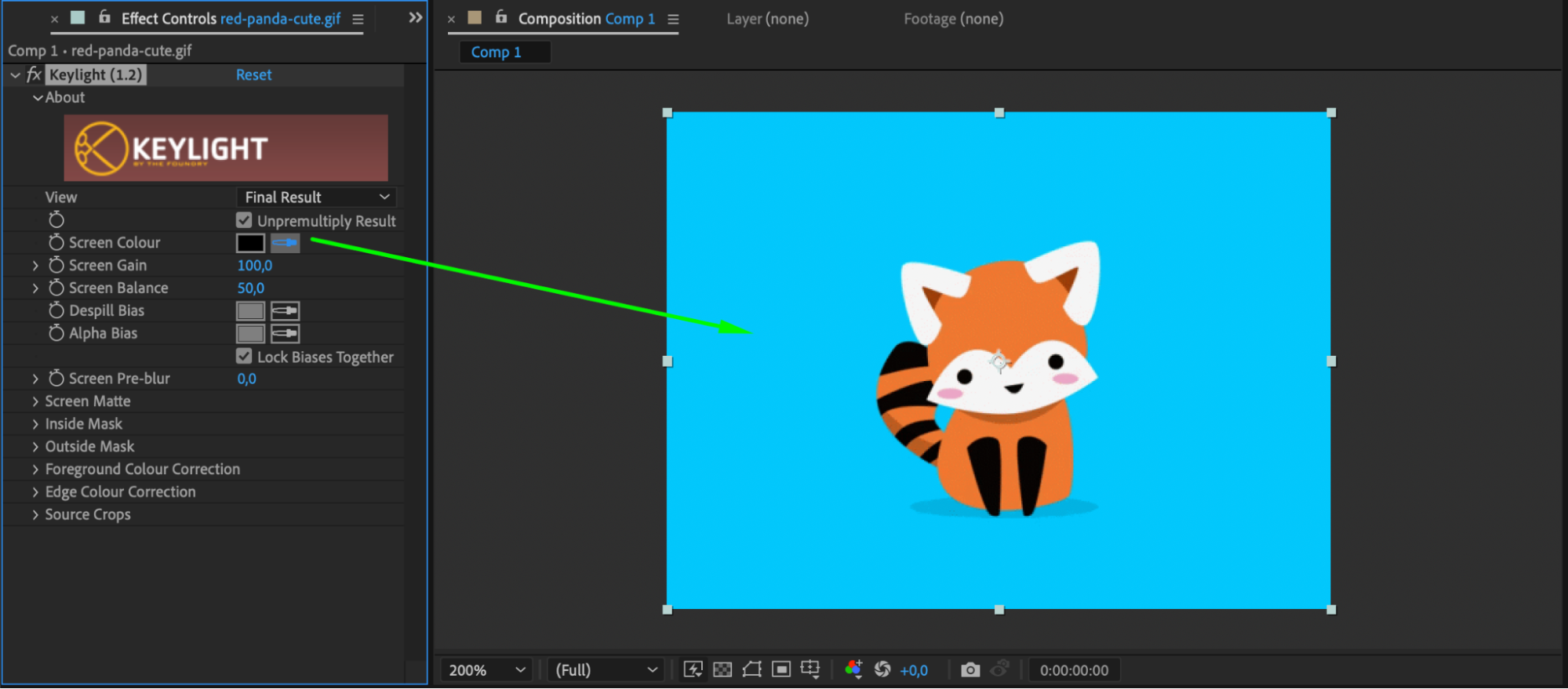This screenshot has height=689, width=1568.
Task: Click the Despill Bias eyedropper
Action: tap(285, 311)
